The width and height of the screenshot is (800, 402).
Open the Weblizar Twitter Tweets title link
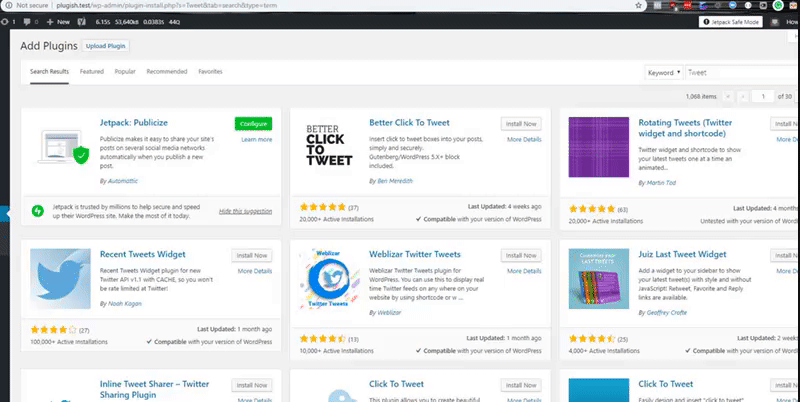415,254
